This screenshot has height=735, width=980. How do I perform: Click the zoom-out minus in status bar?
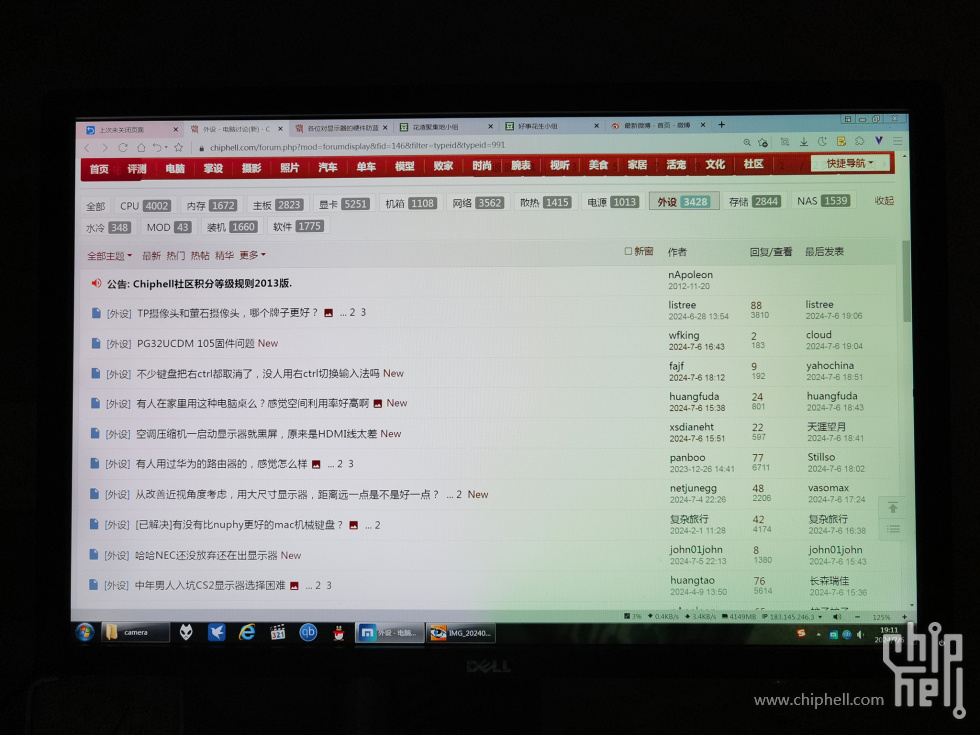pos(857,617)
